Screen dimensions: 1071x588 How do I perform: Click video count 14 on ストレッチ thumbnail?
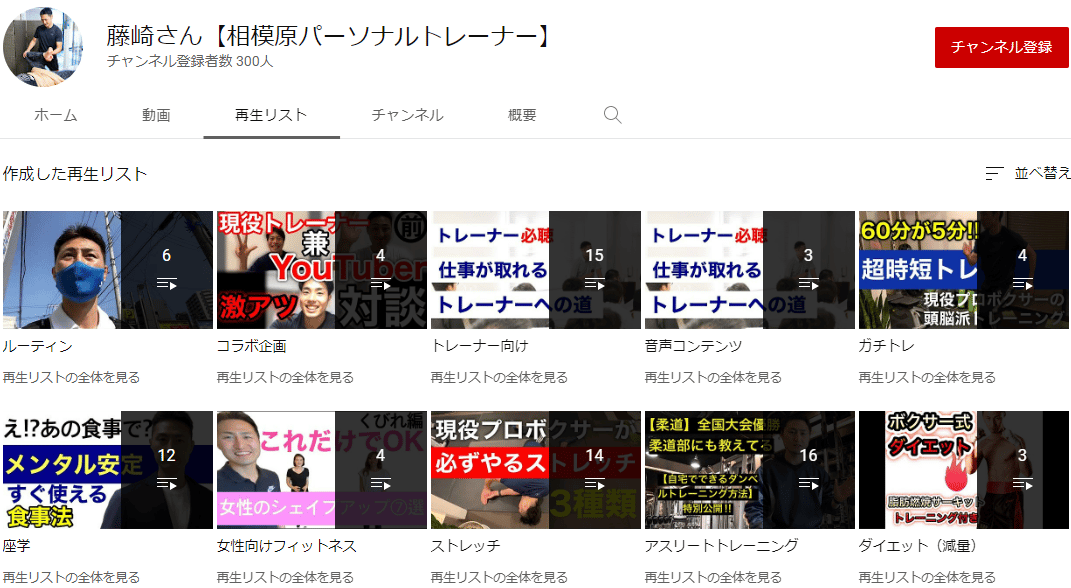click(x=594, y=456)
